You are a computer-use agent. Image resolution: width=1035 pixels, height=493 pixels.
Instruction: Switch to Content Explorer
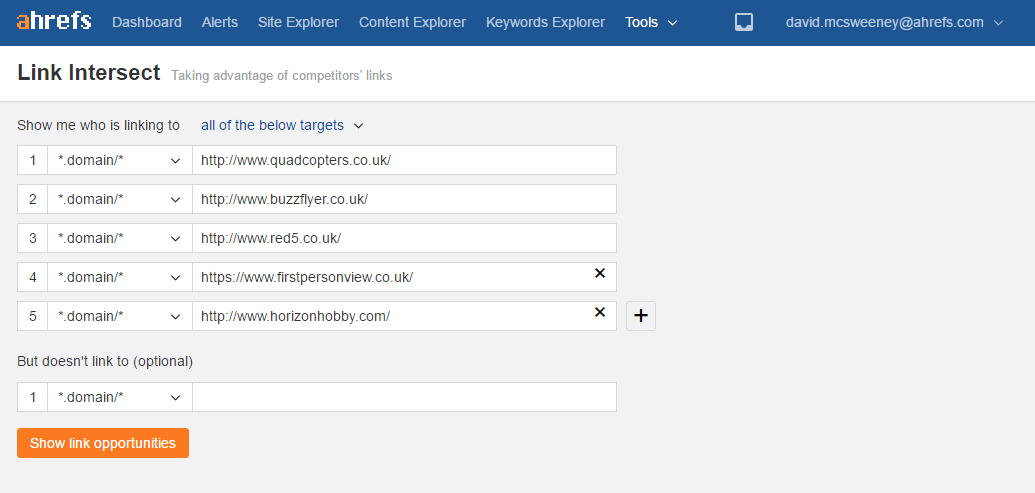(413, 22)
